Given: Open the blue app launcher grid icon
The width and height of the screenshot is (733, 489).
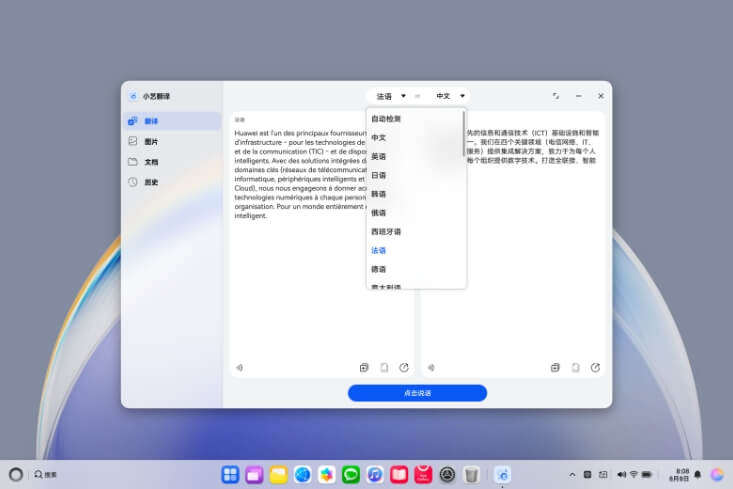Looking at the screenshot, I should coord(230,475).
